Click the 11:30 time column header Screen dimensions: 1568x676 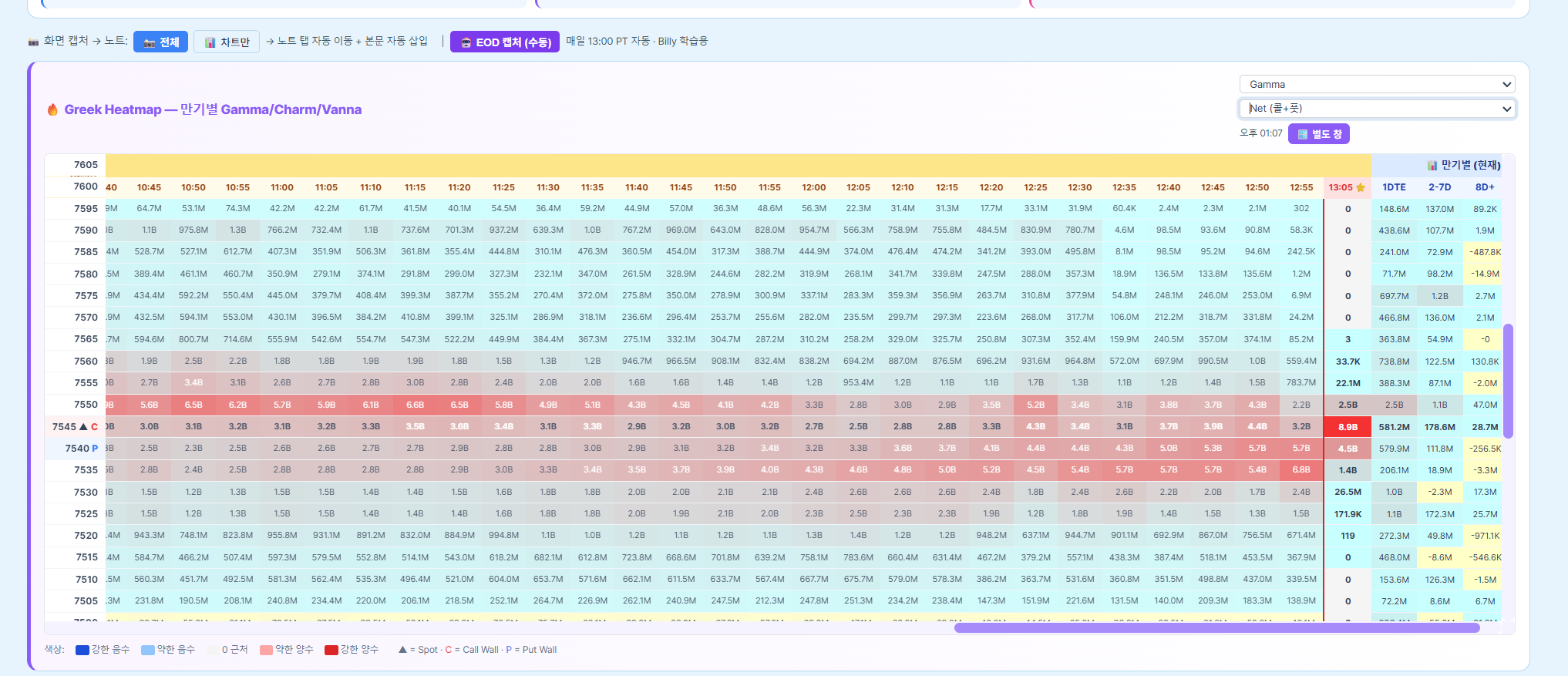point(548,187)
